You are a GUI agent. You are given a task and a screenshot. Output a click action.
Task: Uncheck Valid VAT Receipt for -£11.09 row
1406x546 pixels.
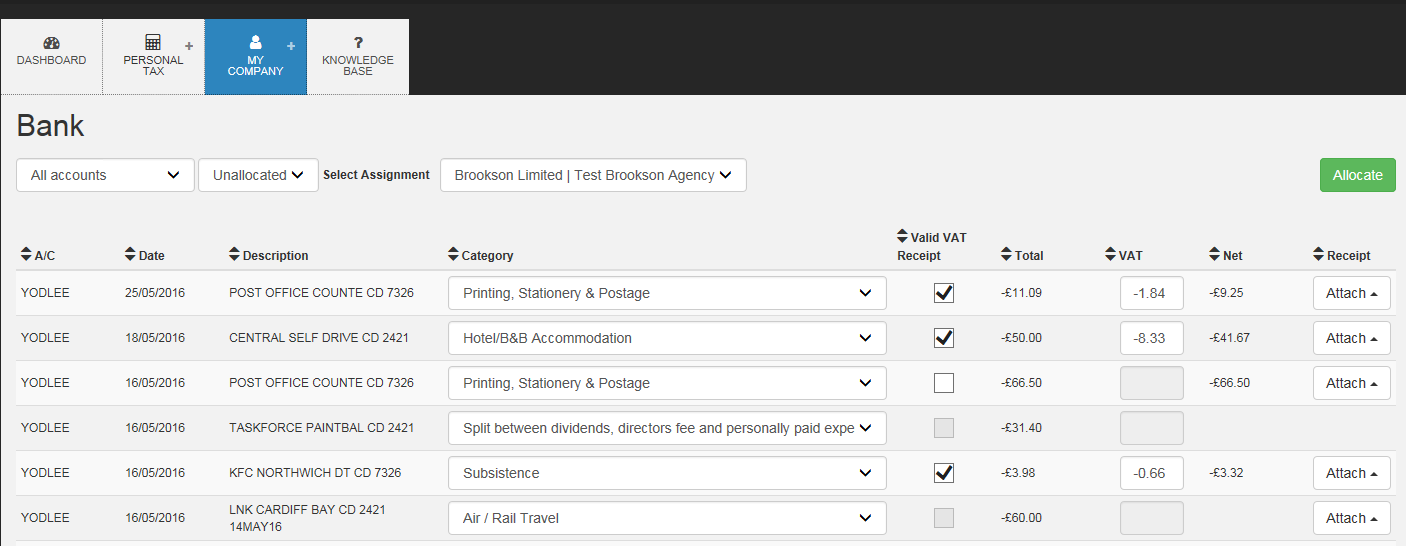943,293
